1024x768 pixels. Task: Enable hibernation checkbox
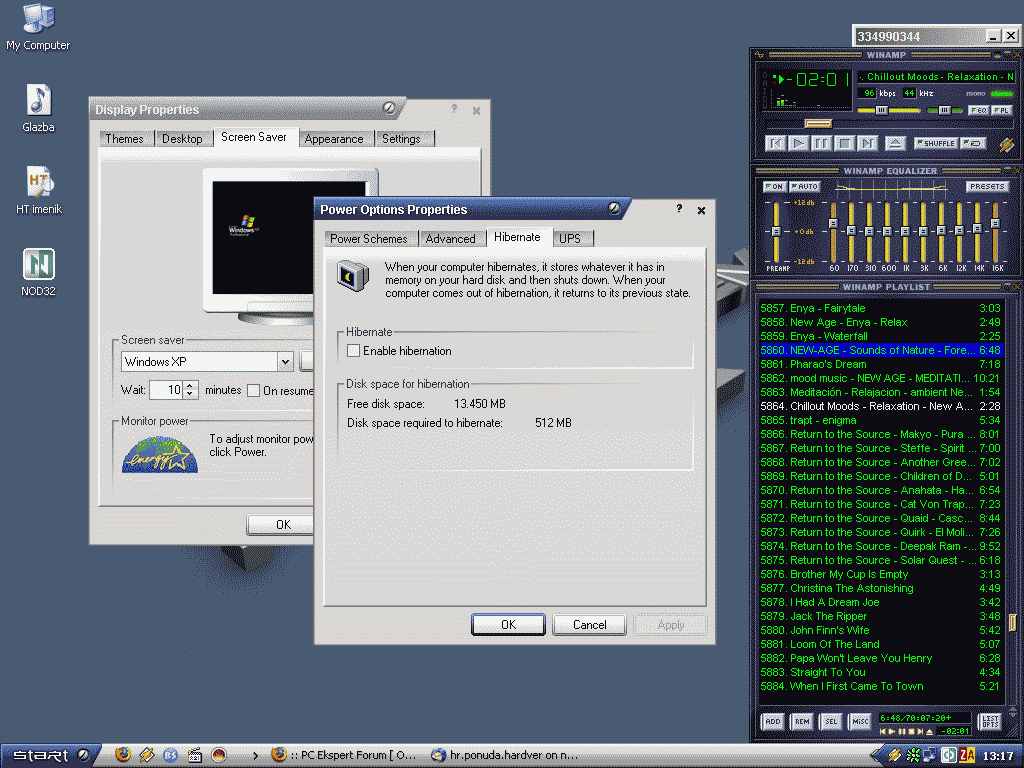[353, 351]
